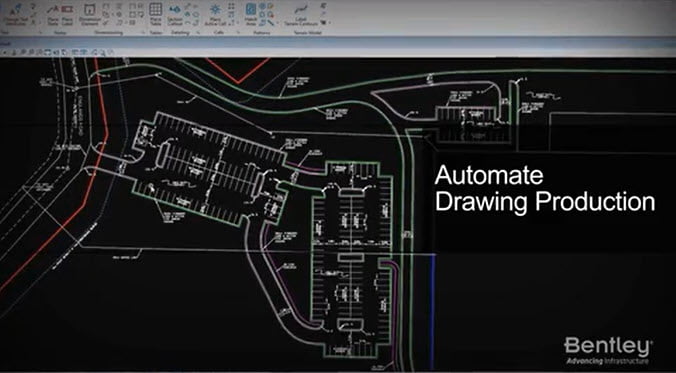Open the Terrain Model tools dropdown arrow
Viewport: 676px width, 373px height.
coord(329,22)
